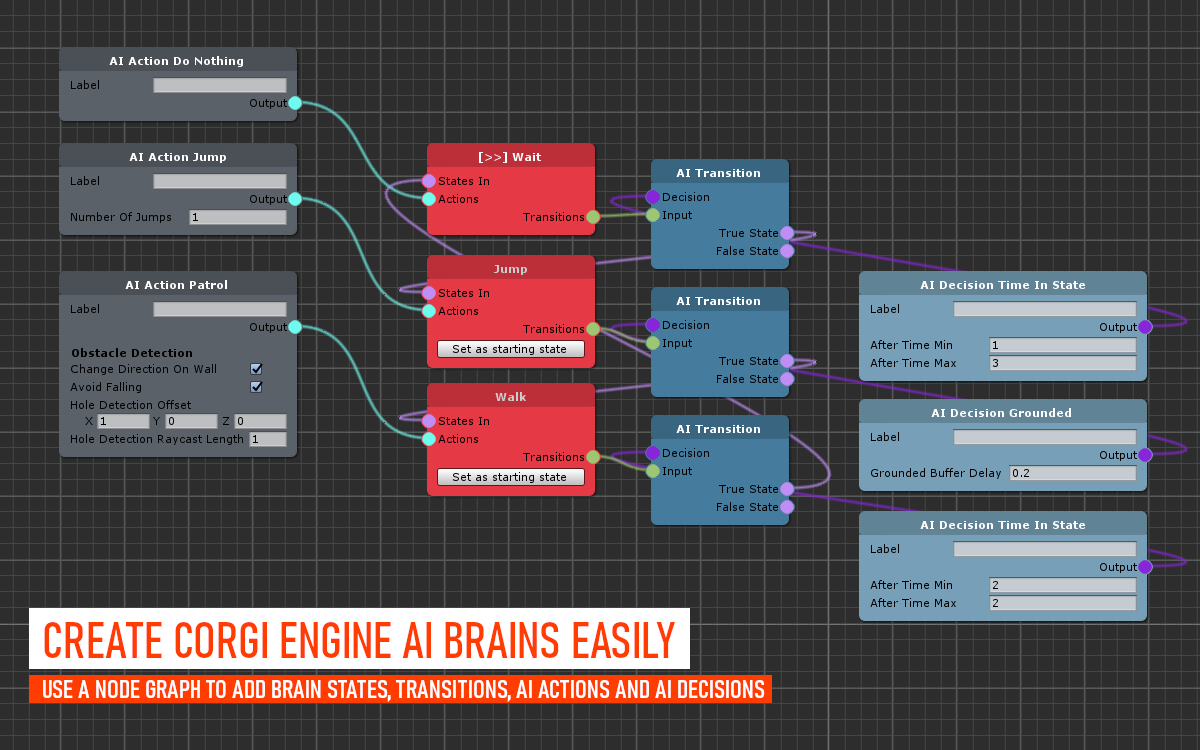Click the Output port of AI Action Do Nothing
Screen dimensions: 1200x750
pos(295,103)
